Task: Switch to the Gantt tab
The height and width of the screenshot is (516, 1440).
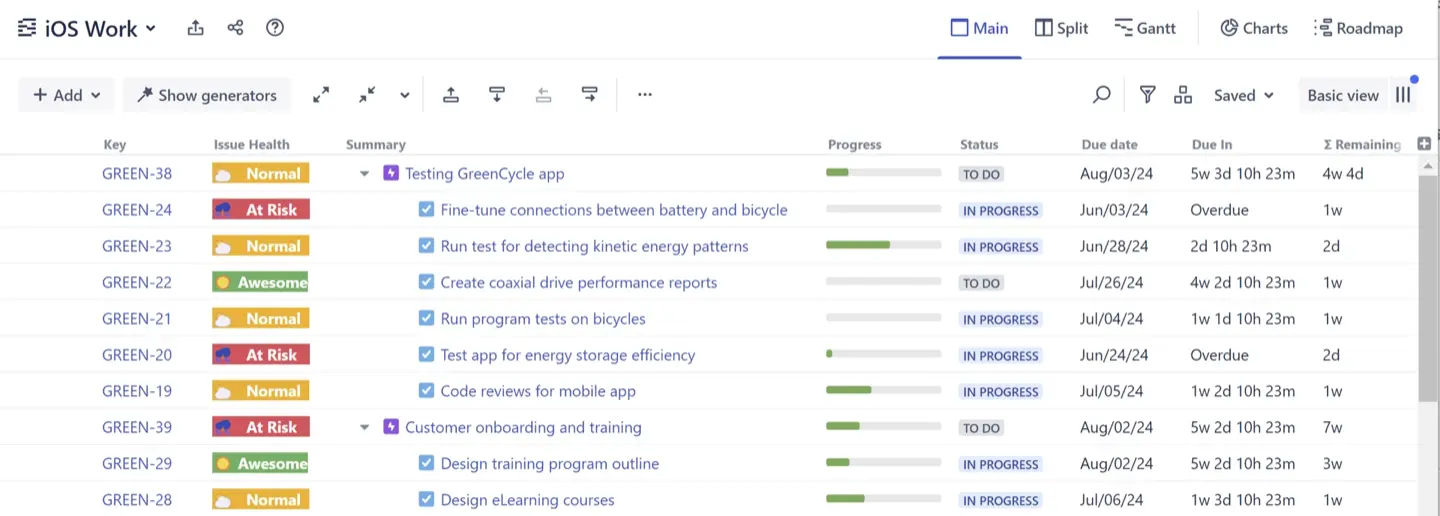Action: (x=1145, y=28)
